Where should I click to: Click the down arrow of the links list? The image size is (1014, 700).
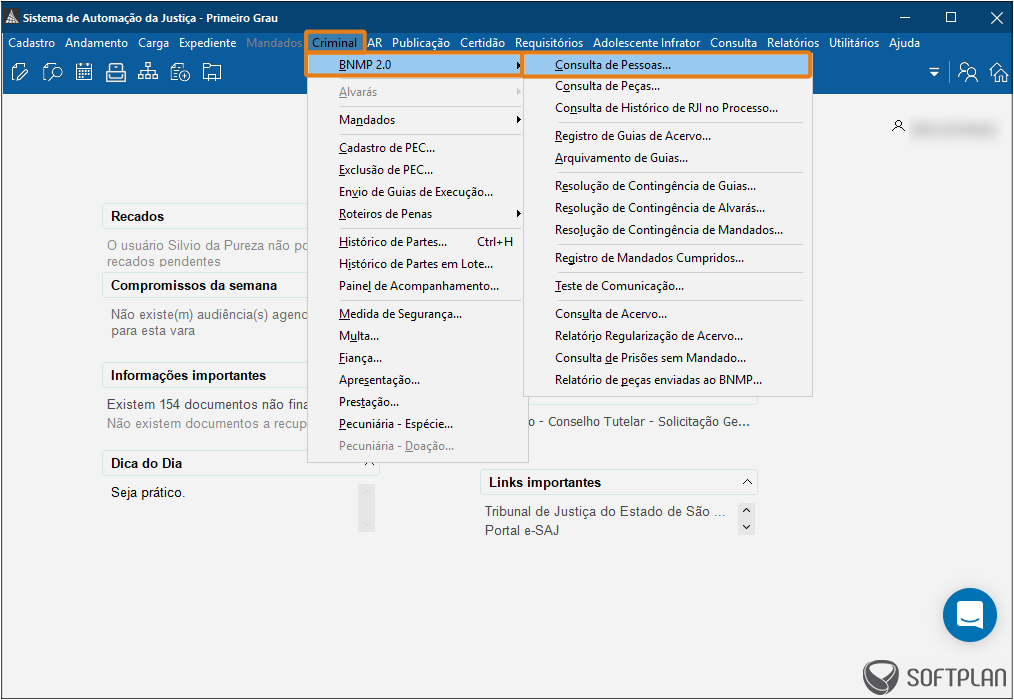tap(746, 527)
